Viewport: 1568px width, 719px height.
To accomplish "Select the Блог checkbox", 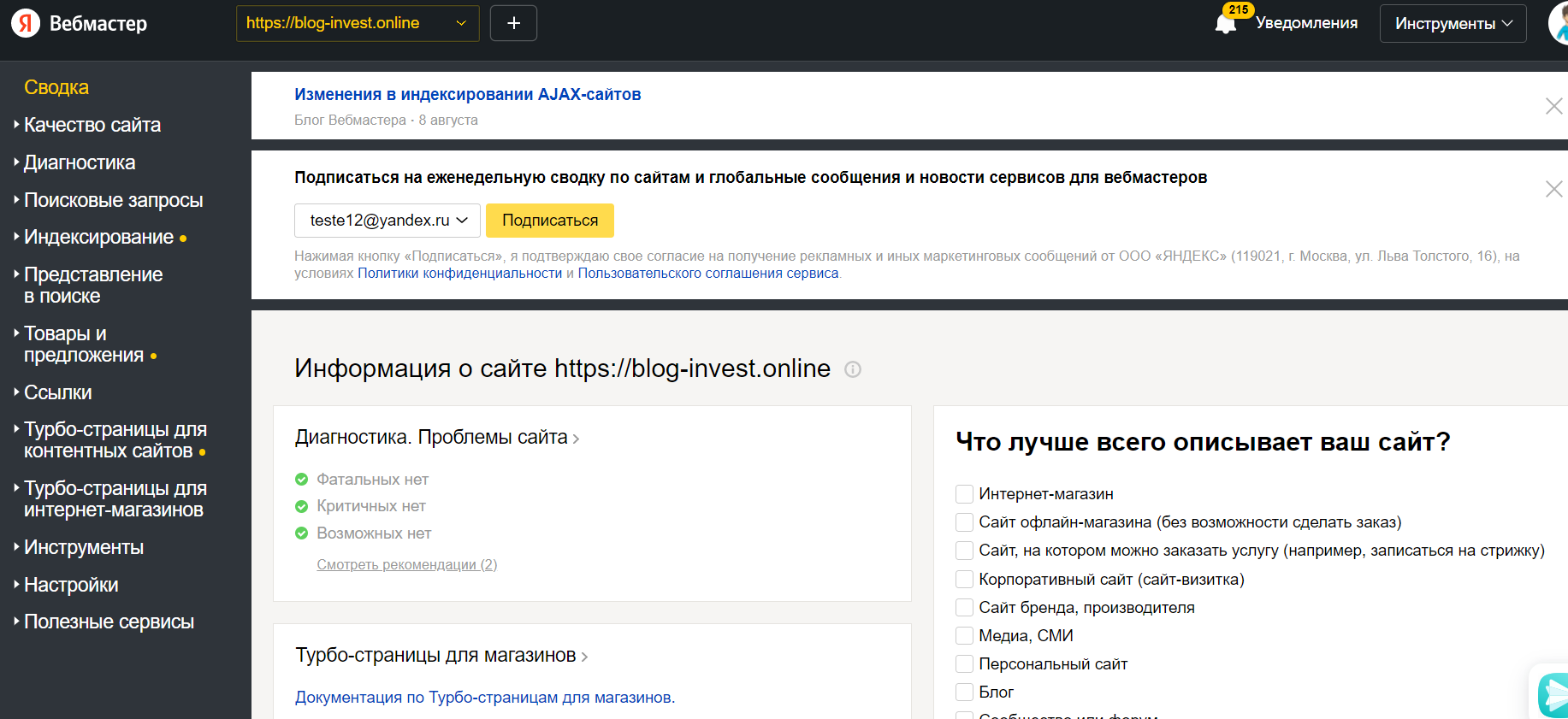I will (964, 692).
